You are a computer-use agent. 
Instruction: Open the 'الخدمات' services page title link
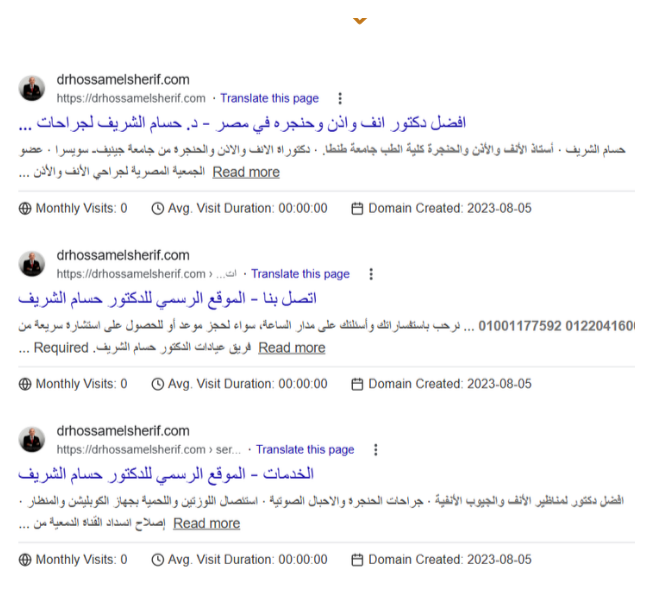click(166, 475)
